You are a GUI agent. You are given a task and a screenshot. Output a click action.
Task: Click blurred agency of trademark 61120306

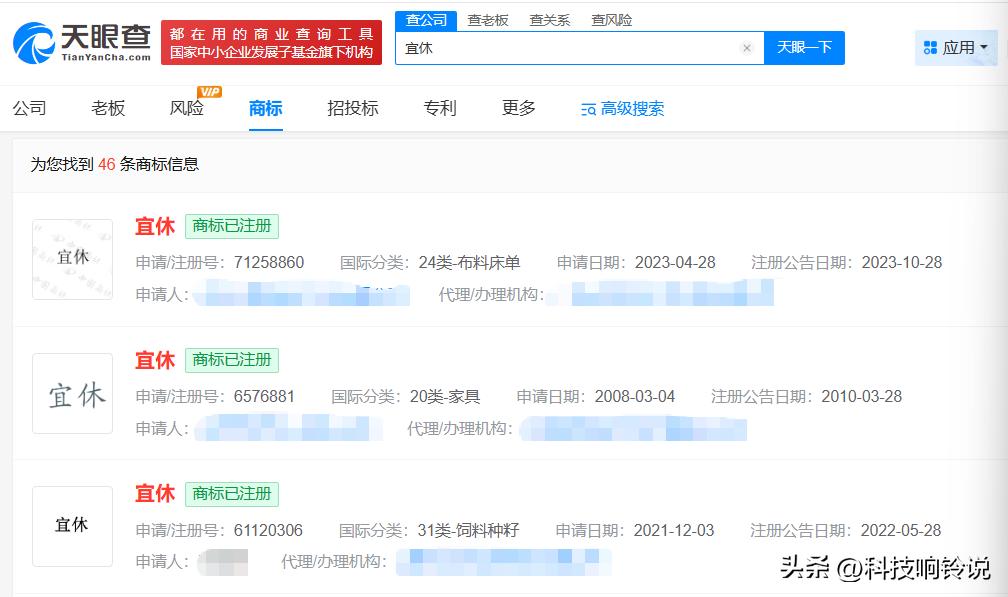pyautogui.click(x=503, y=562)
